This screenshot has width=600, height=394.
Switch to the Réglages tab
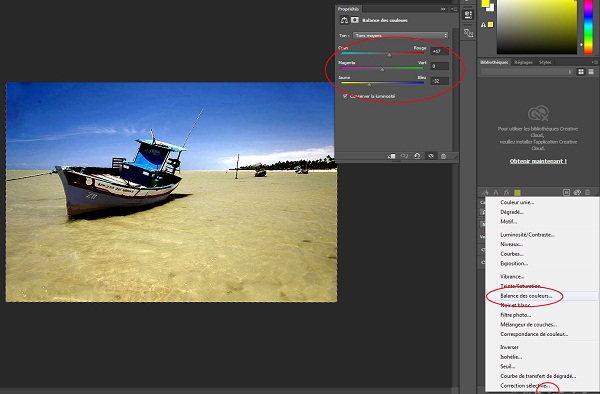(x=523, y=62)
